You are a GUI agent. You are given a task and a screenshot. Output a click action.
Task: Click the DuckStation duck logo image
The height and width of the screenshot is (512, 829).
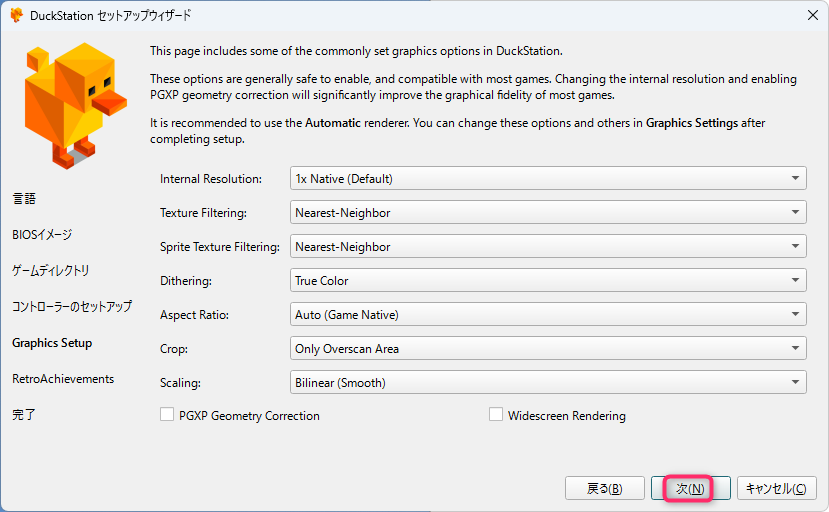coord(74,105)
